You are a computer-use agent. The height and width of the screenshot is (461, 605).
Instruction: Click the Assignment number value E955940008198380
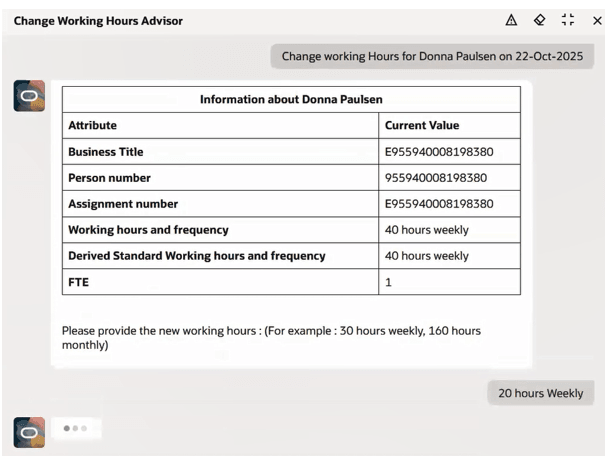(x=439, y=204)
